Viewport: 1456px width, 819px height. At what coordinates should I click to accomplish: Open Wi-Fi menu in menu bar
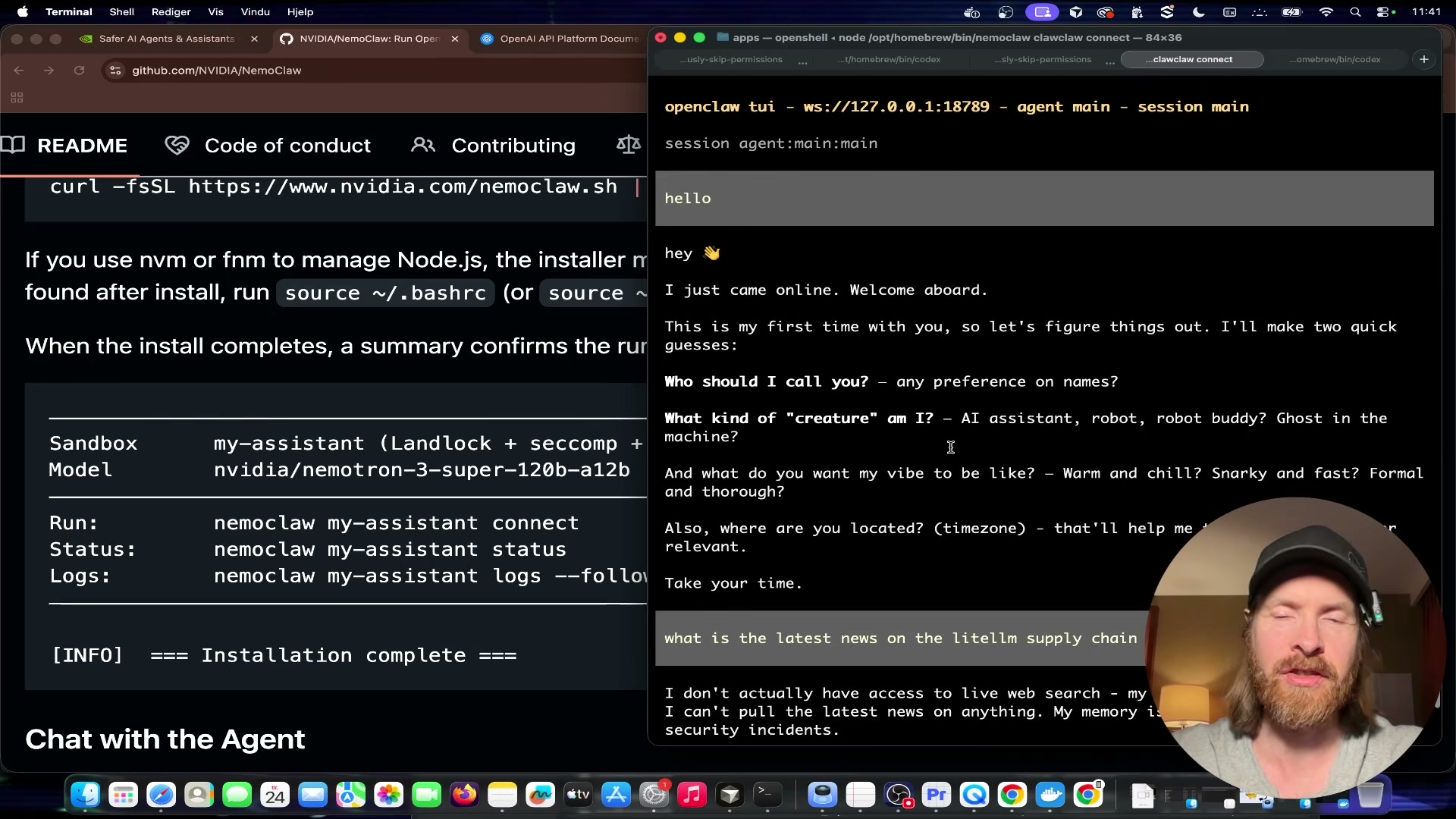[1326, 12]
